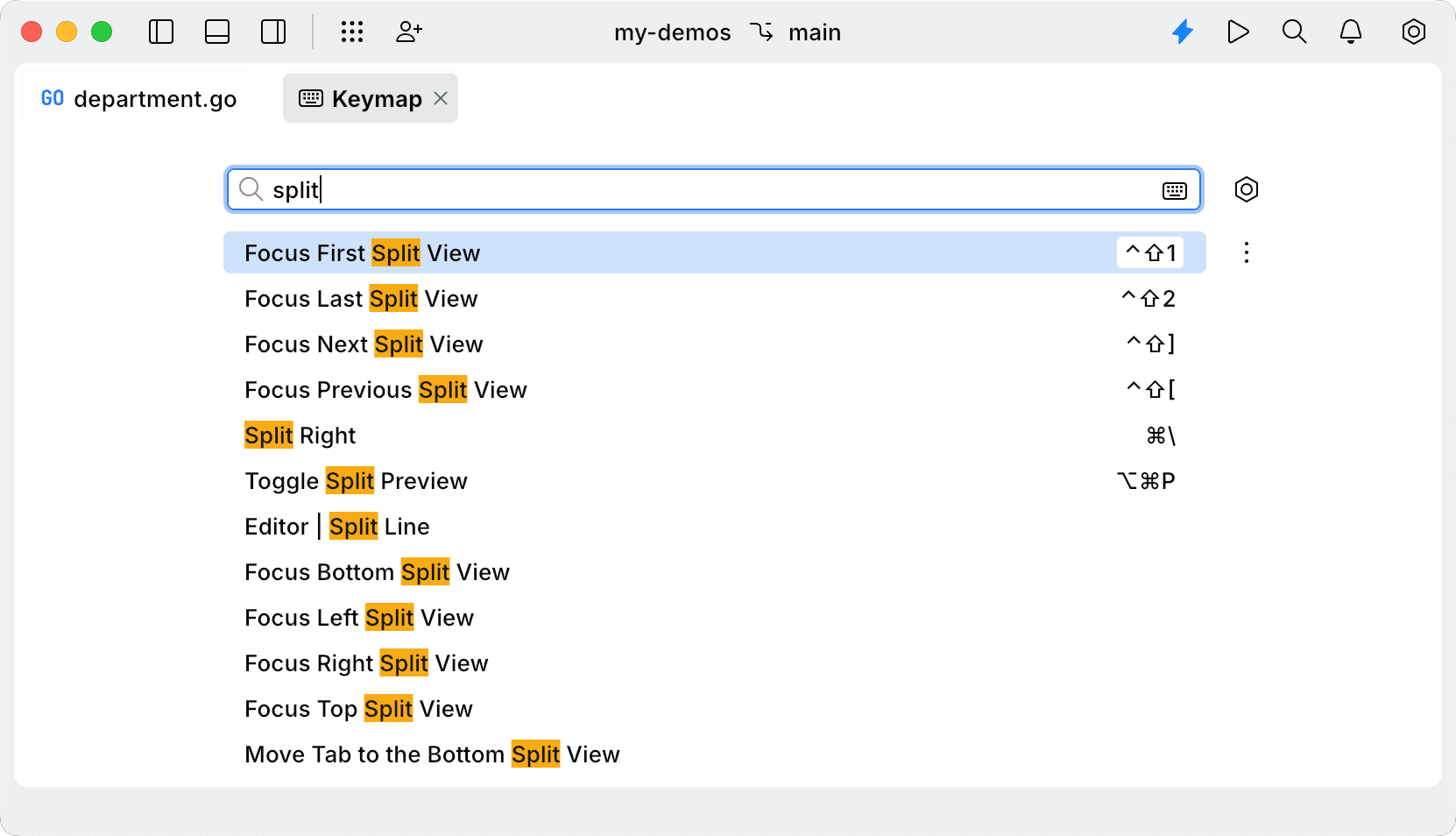Open the my-demos project switcher
The width and height of the screenshot is (1456, 836).
click(x=672, y=32)
